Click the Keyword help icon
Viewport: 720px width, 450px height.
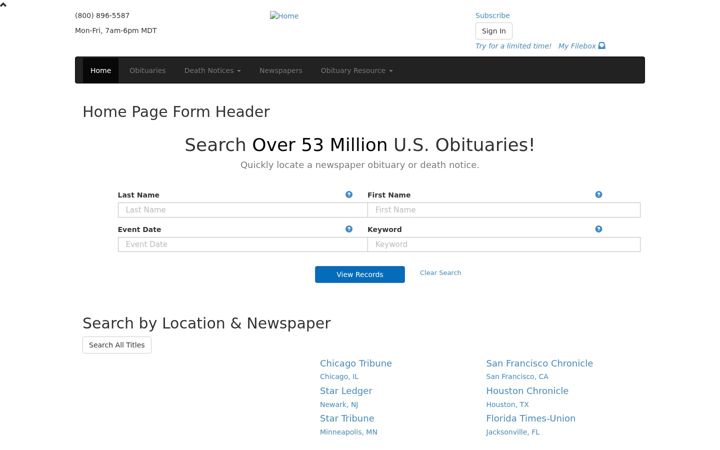click(598, 229)
